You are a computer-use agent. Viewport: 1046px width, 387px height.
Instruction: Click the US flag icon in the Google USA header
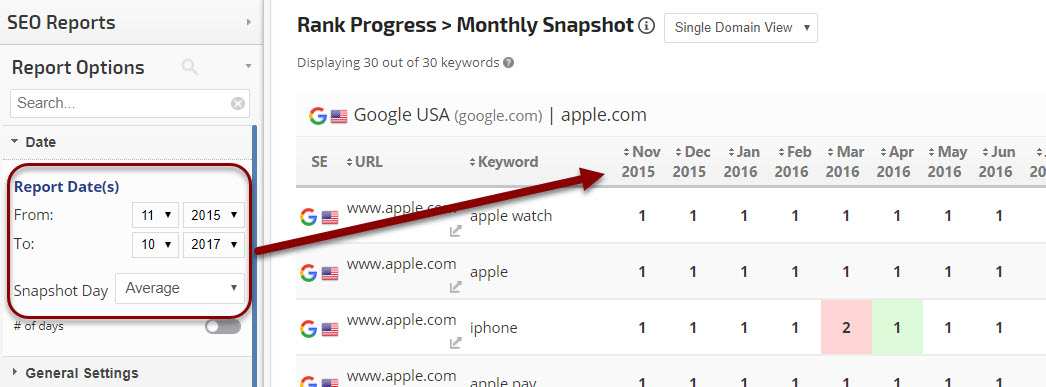(339, 116)
